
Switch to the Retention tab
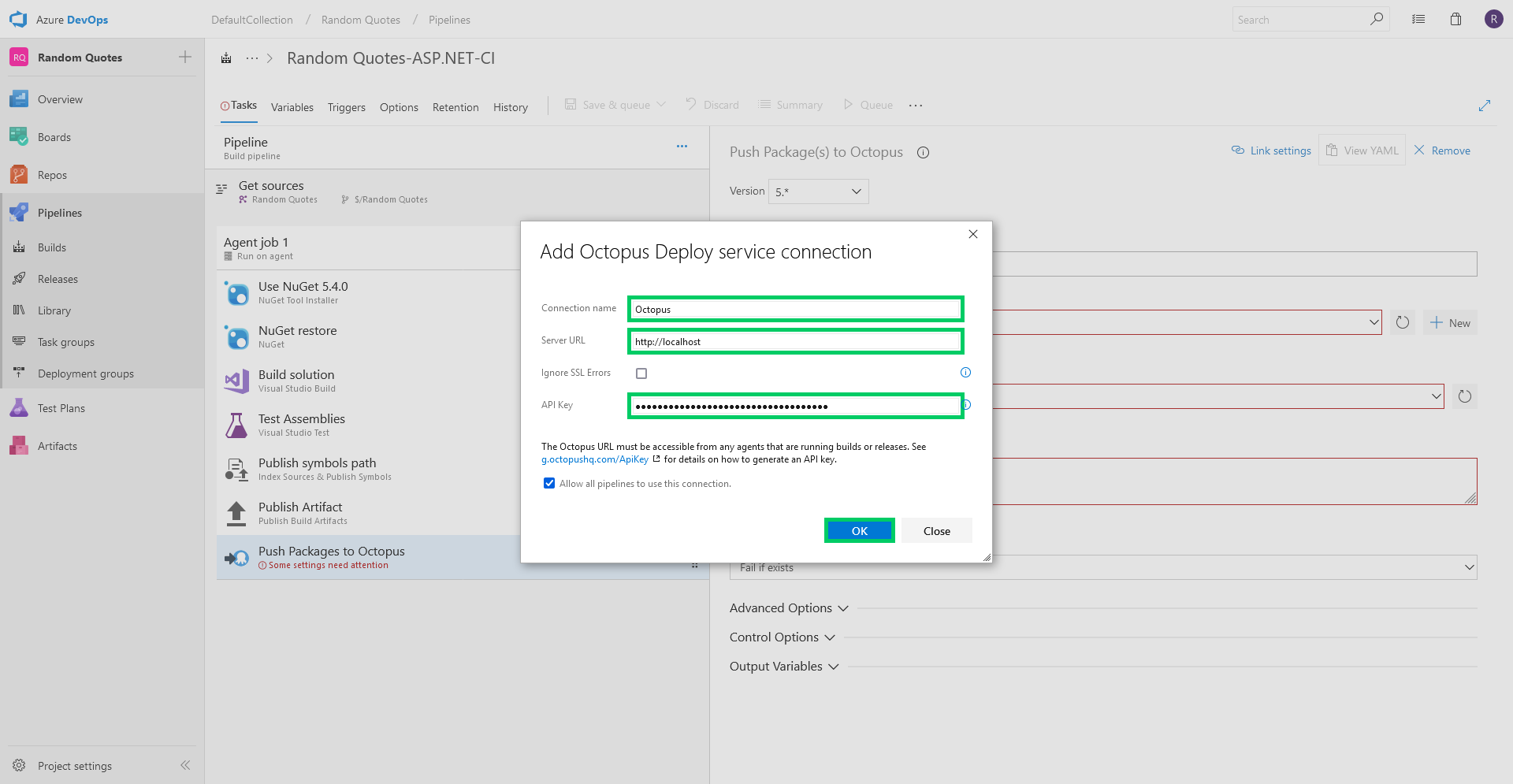coord(455,107)
